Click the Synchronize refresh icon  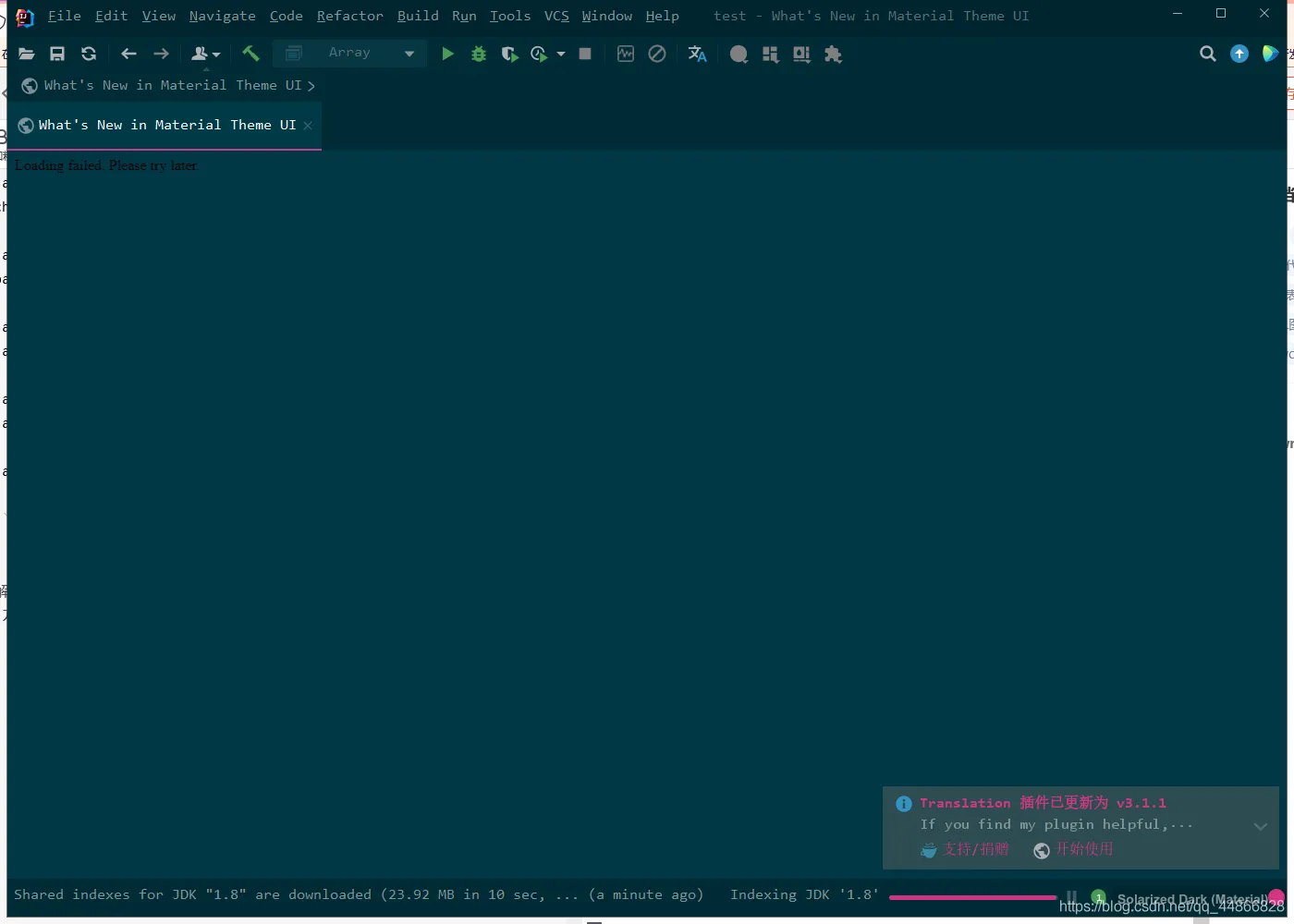[89, 55]
